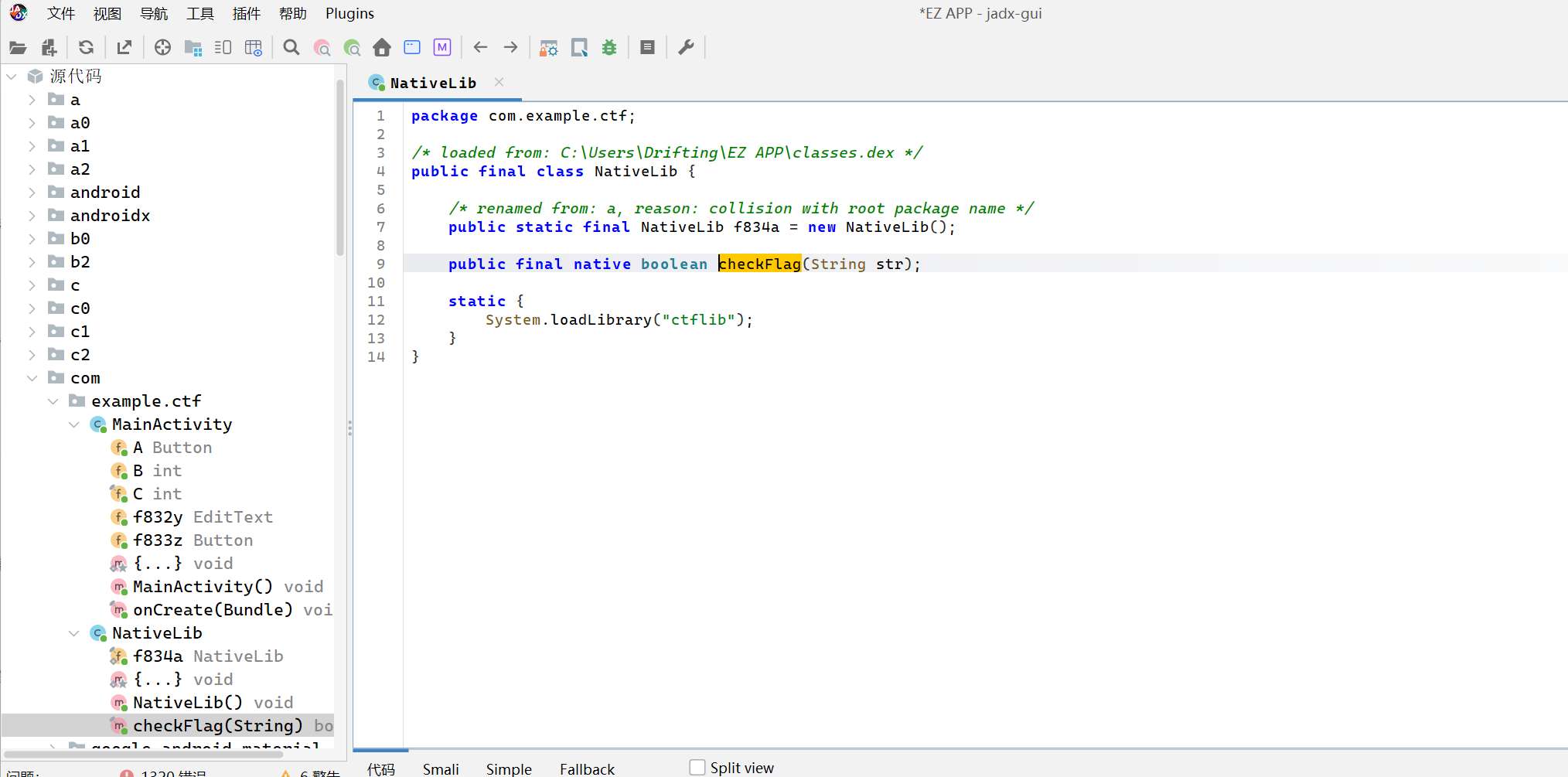Close the NativeLib editor tab

click(x=499, y=82)
